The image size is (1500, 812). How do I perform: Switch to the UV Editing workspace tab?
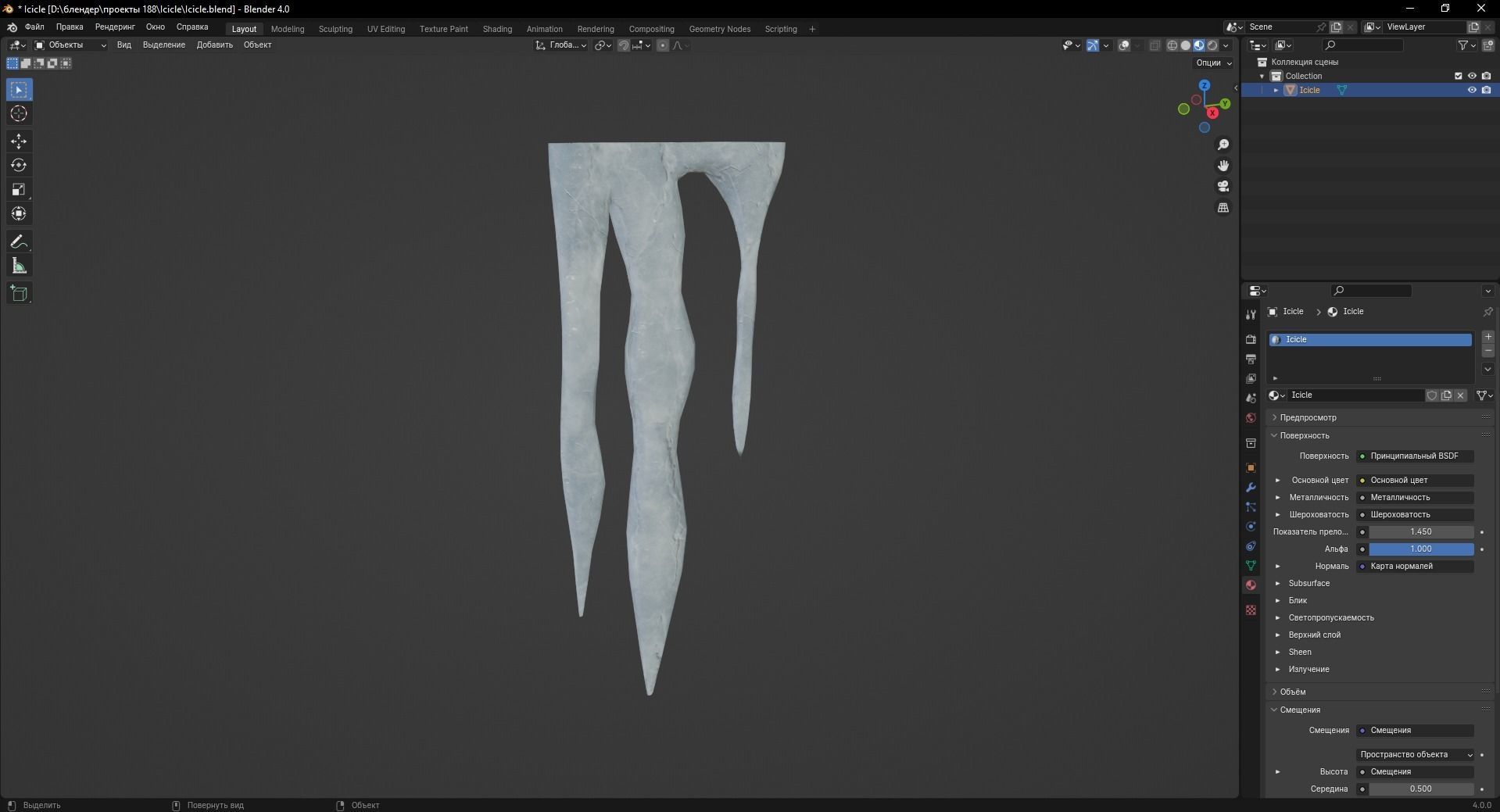coord(386,29)
